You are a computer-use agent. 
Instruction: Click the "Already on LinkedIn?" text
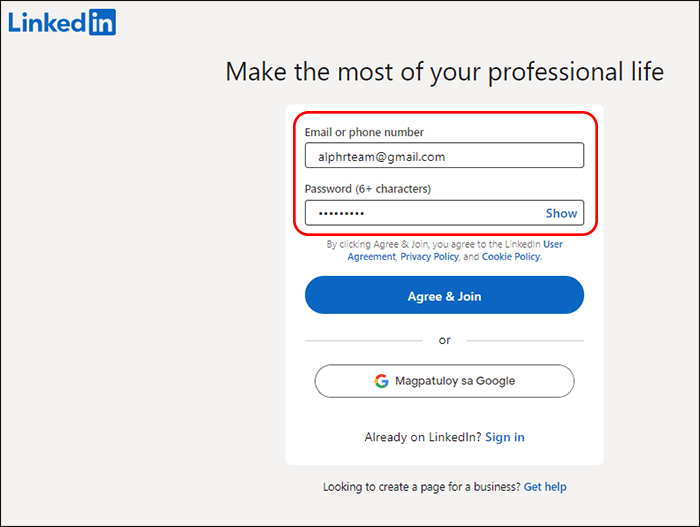[x=422, y=437]
